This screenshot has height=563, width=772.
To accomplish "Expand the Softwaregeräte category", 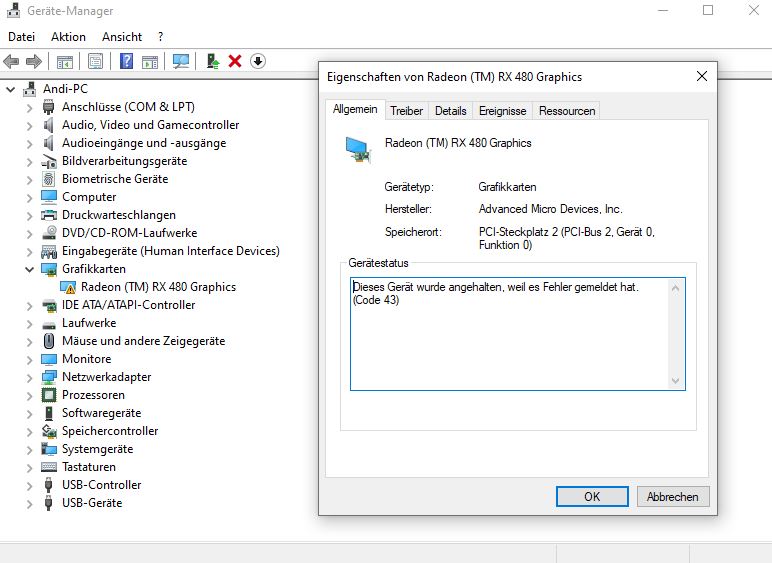I will point(30,413).
